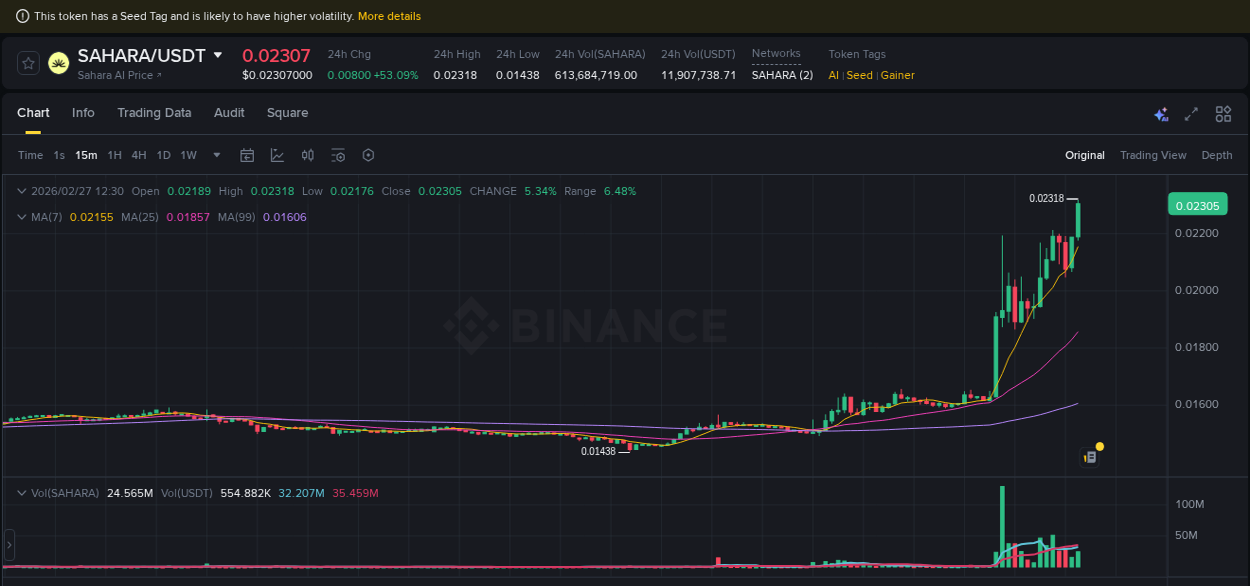Viewport: 1250px width, 586px height.
Task: Expand the chart to fullscreen
Action: click(x=1191, y=114)
